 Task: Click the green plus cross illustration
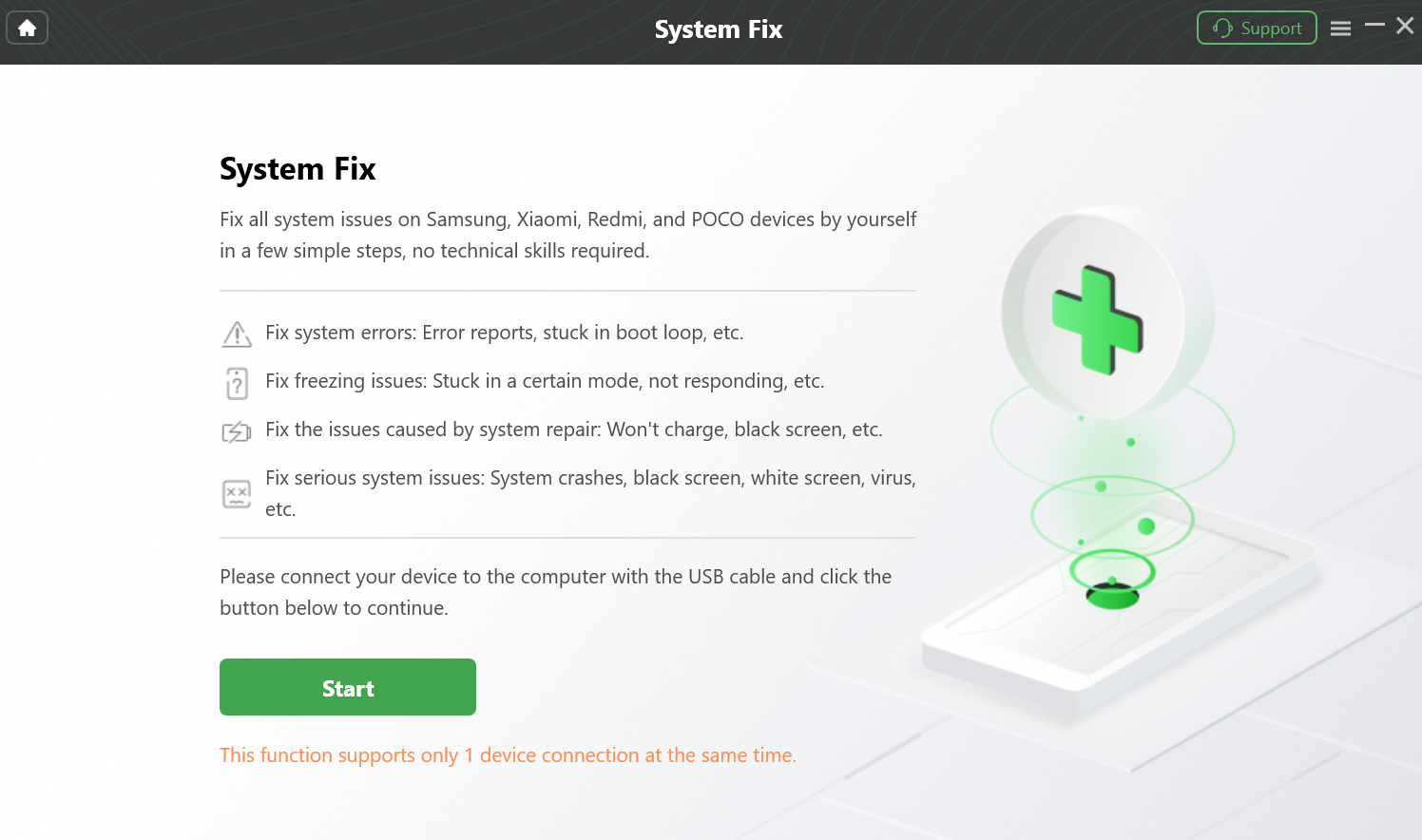(x=1098, y=319)
